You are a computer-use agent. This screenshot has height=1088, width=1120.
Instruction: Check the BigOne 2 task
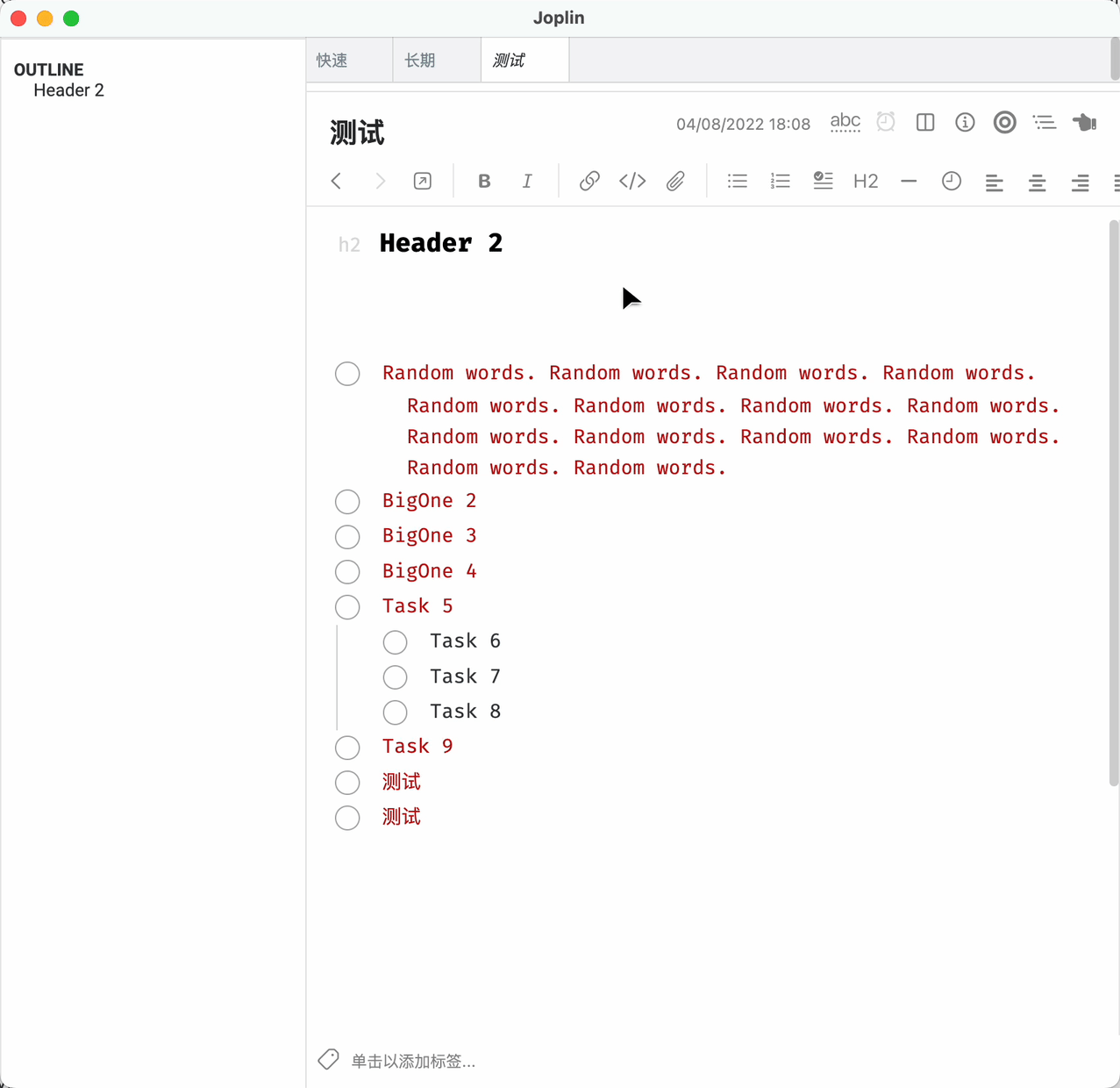coord(347,502)
